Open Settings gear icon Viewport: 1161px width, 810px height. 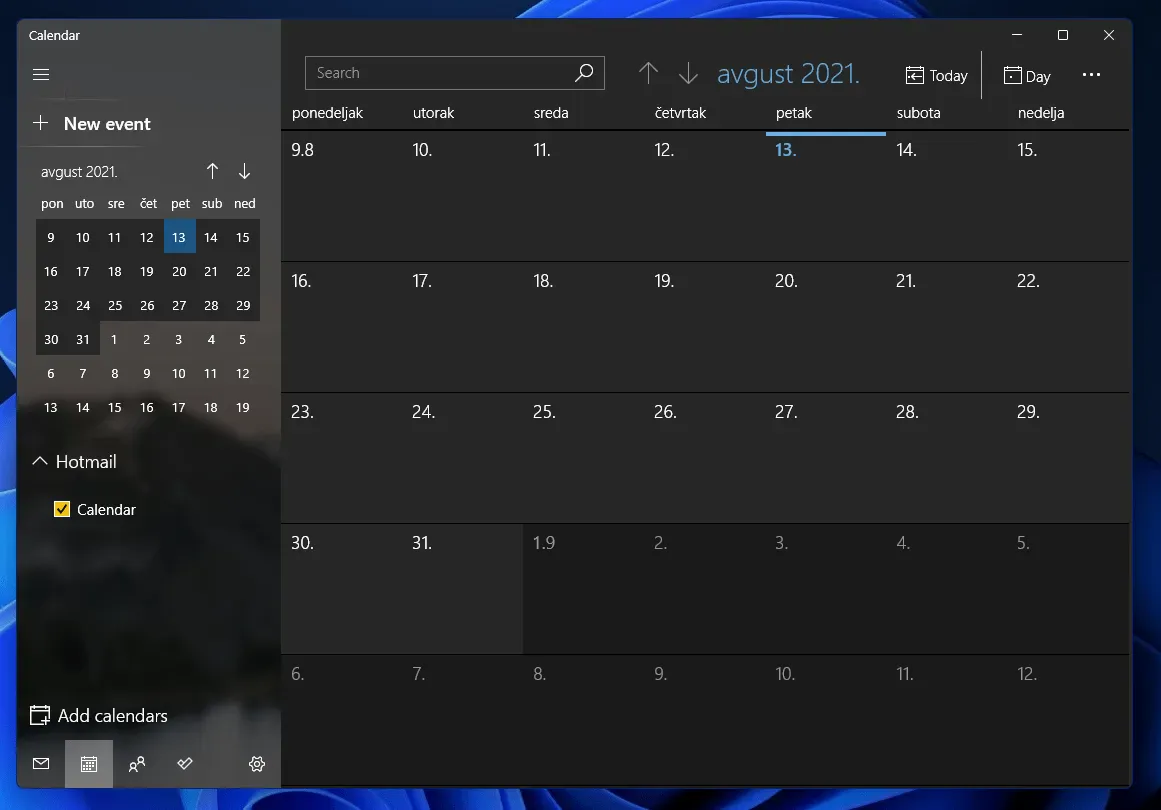pos(257,764)
